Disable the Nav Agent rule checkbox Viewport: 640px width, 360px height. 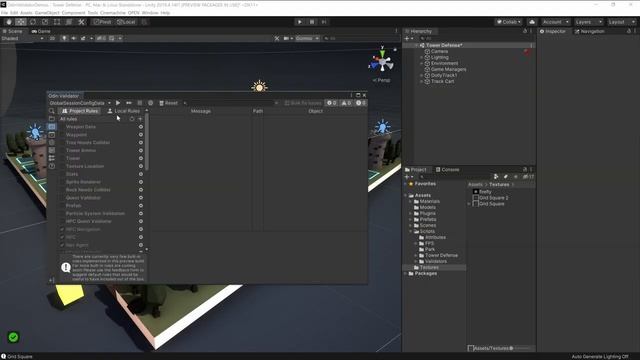(62, 245)
